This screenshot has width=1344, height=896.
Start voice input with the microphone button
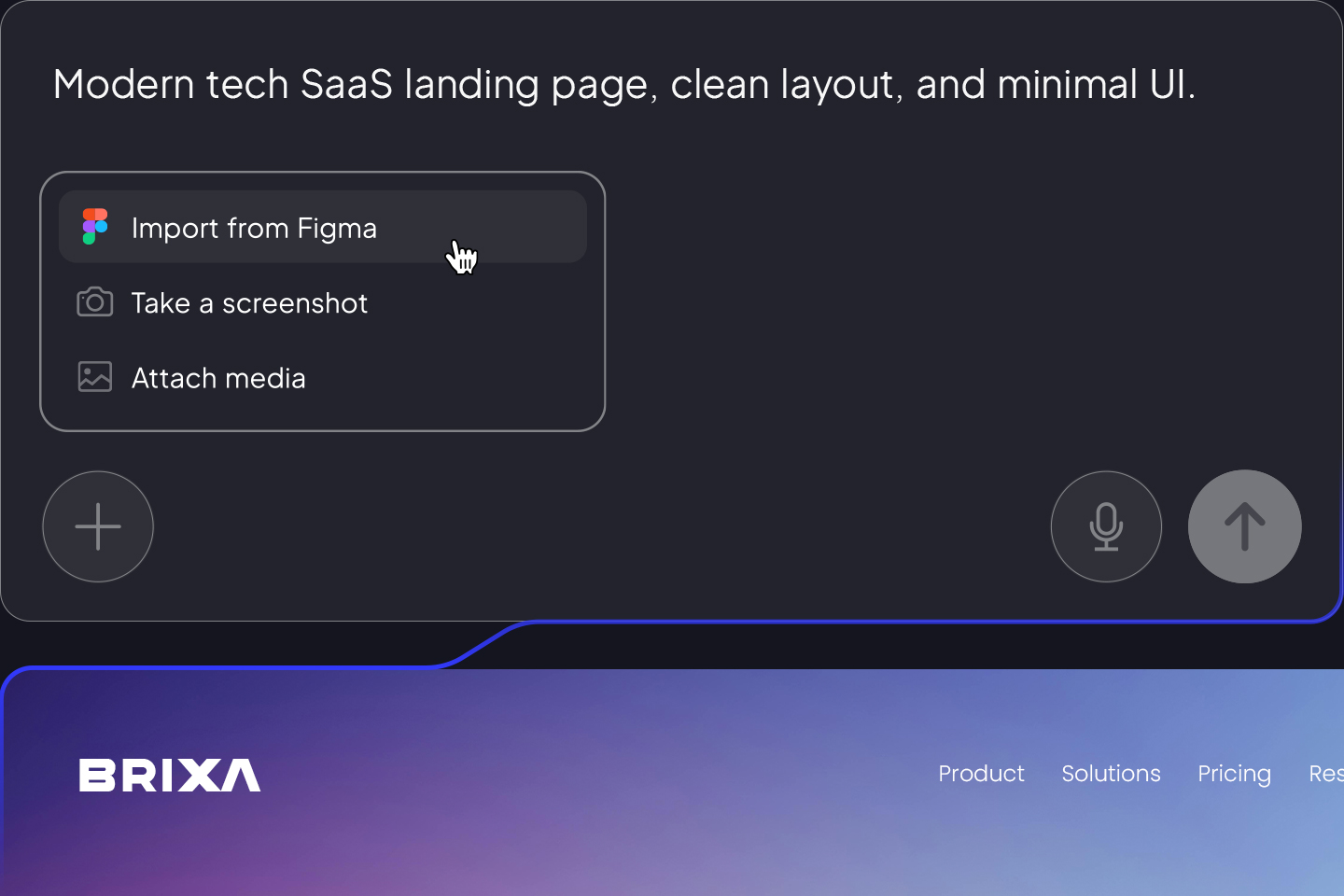(1106, 526)
